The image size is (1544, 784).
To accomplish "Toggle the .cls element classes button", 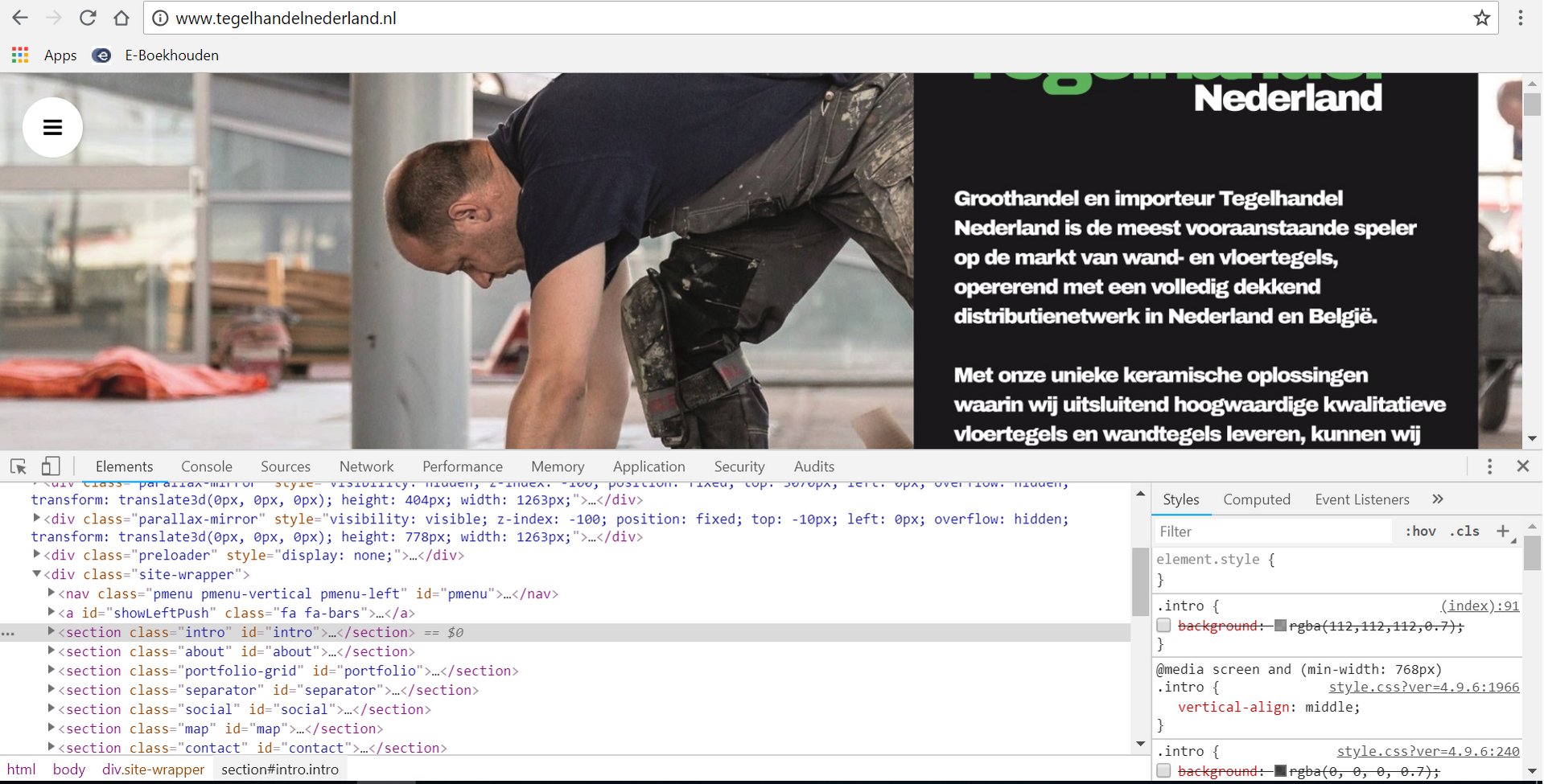I will pyautogui.click(x=1464, y=532).
